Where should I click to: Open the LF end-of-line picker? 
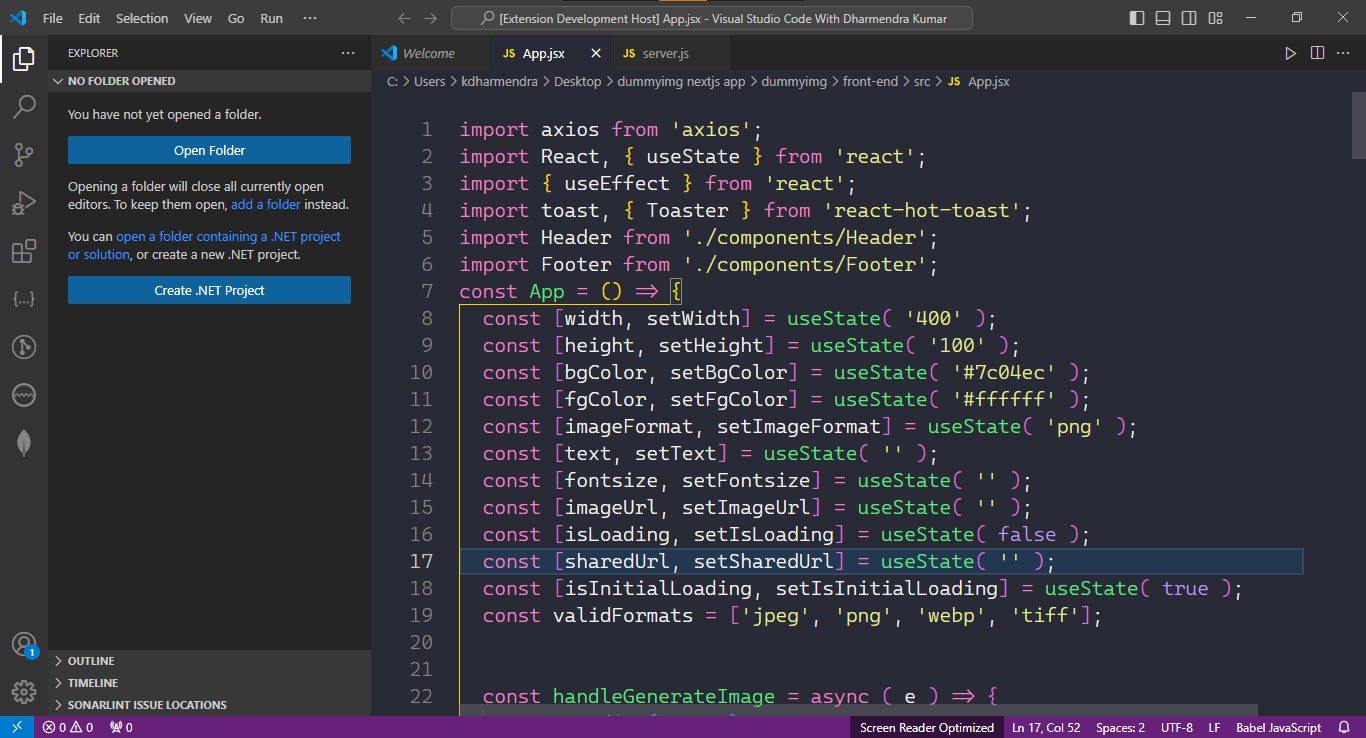coord(1214,727)
